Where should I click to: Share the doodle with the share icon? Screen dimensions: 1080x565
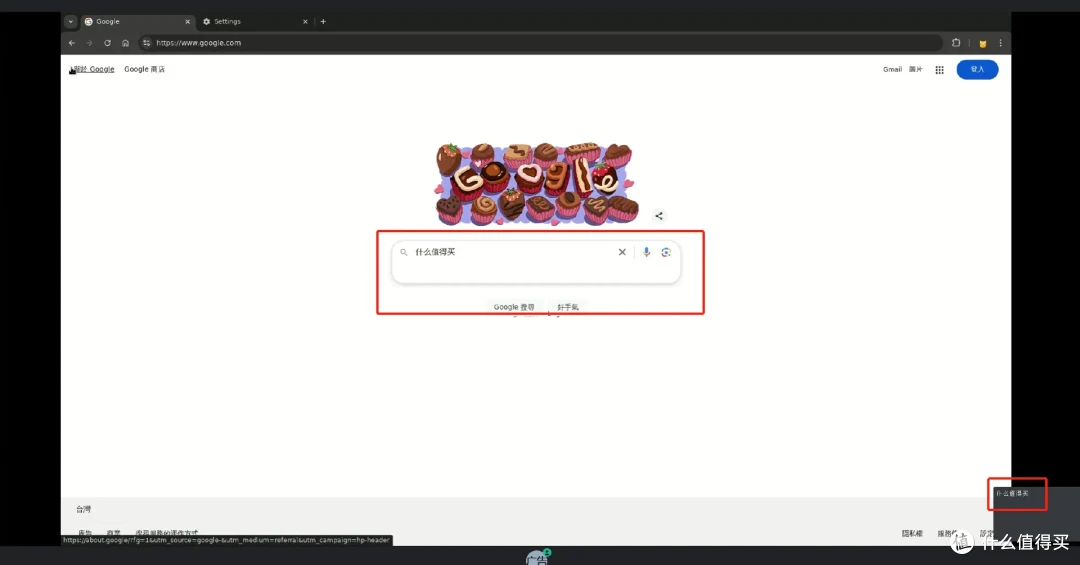click(x=659, y=216)
